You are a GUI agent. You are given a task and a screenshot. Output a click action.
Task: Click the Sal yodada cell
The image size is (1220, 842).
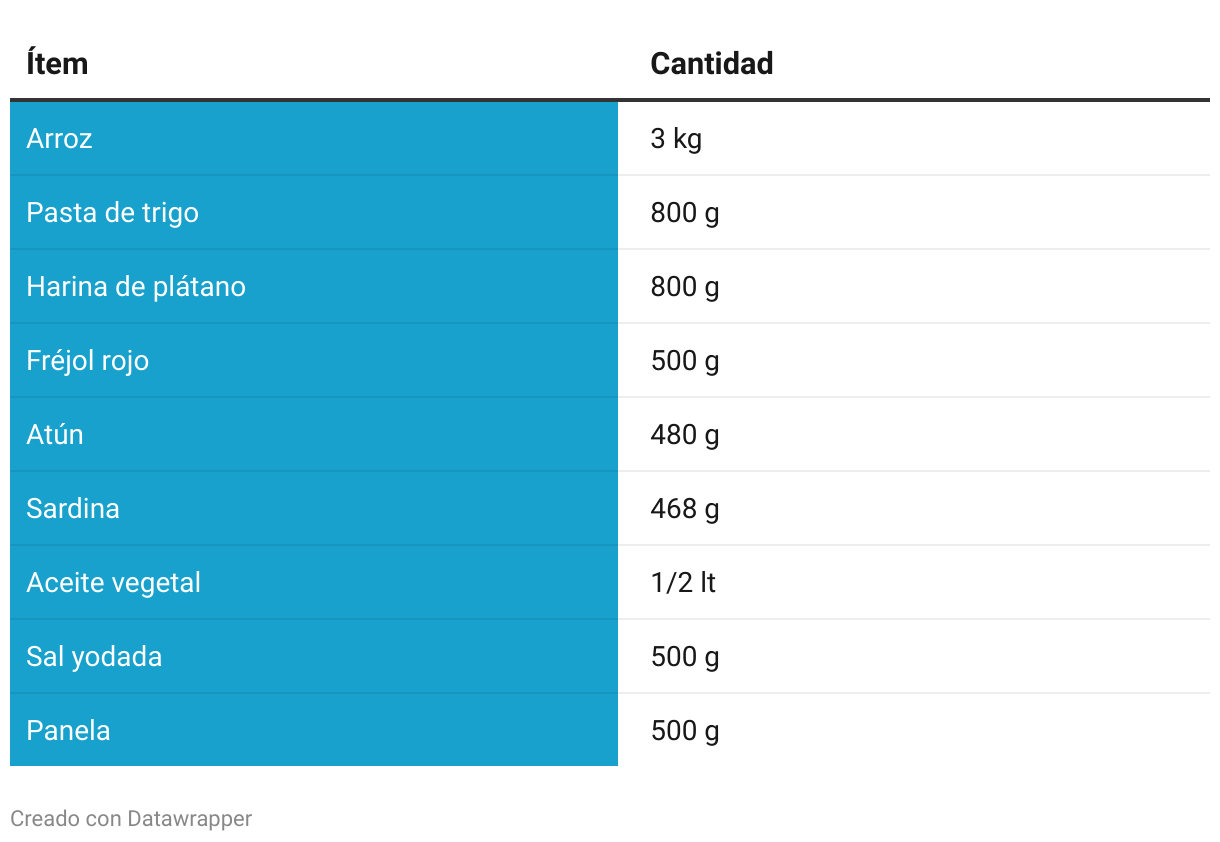tap(314, 656)
